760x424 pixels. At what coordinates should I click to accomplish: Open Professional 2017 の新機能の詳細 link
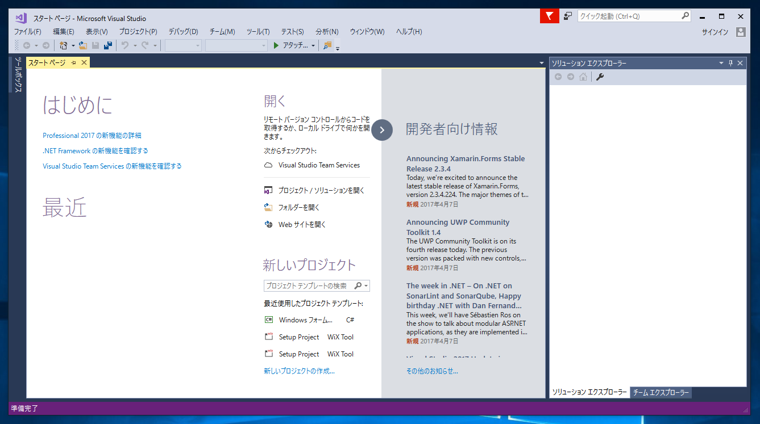point(92,136)
